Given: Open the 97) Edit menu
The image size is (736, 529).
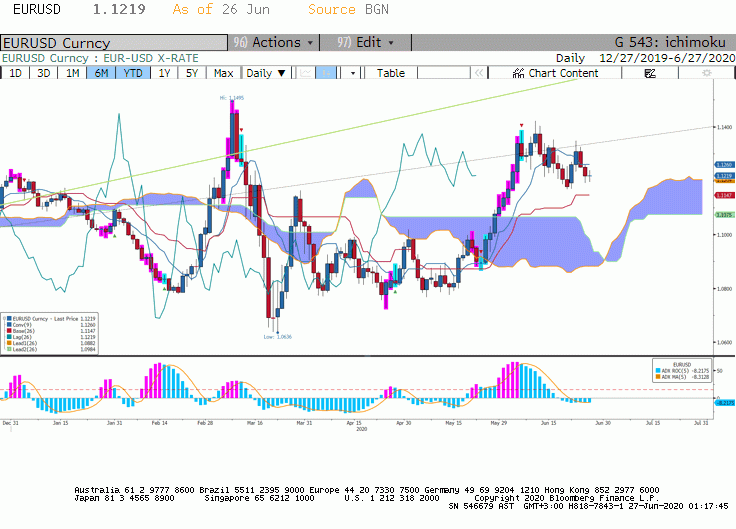Looking at the screenshot, I should click(365, 42).
